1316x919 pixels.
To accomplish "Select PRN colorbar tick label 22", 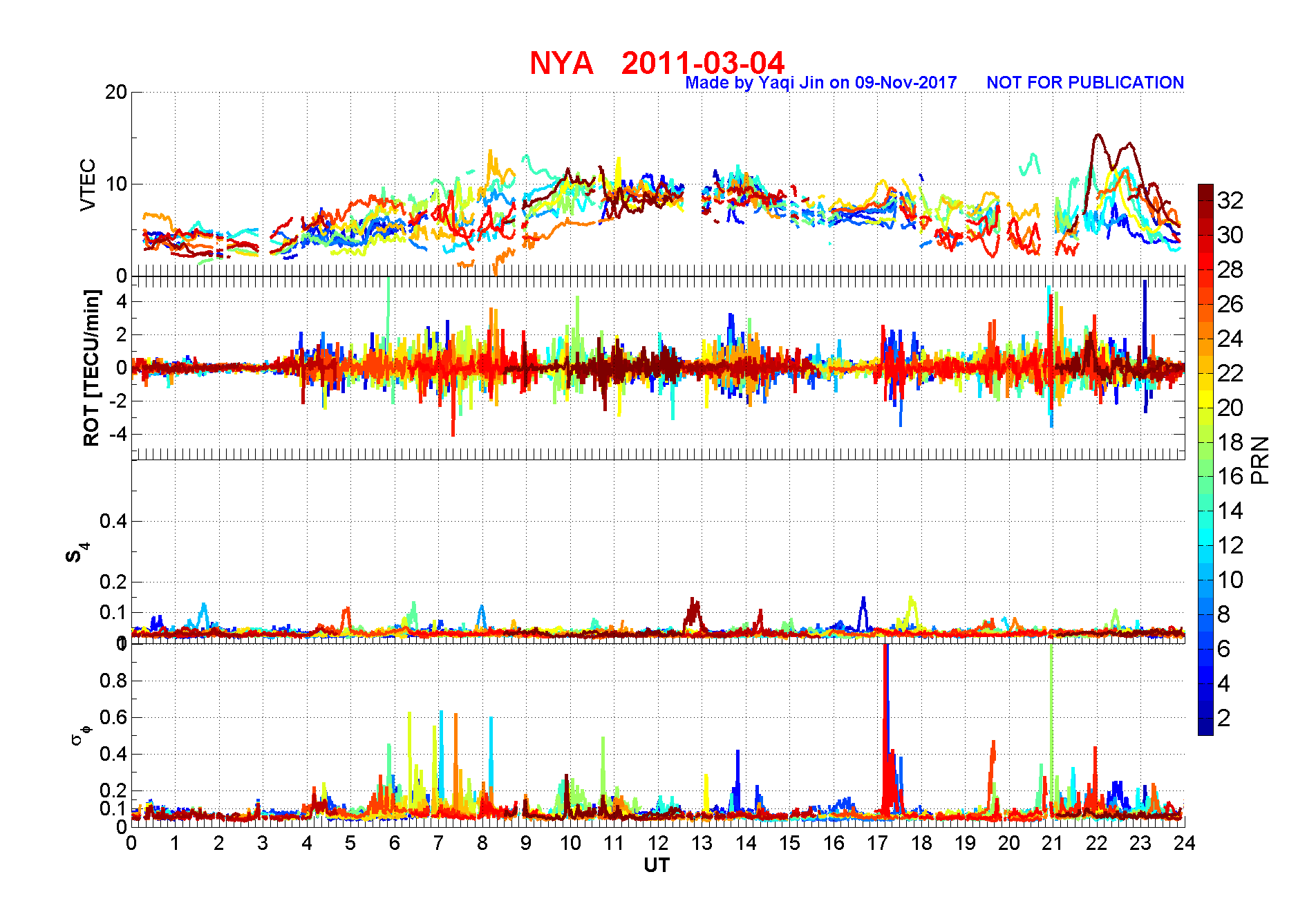I will 1230,373.
